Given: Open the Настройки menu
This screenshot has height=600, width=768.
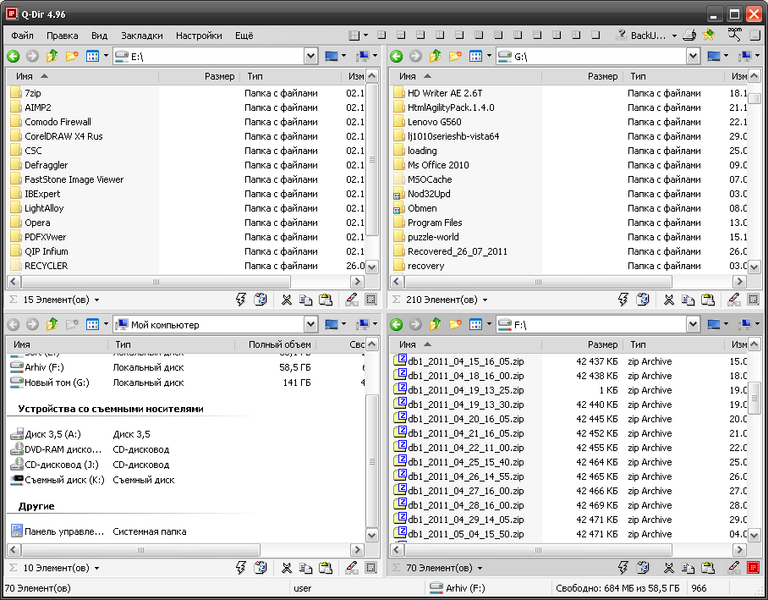Looking at the screenshot, I should pyautogui.click(x=199, y=36).
